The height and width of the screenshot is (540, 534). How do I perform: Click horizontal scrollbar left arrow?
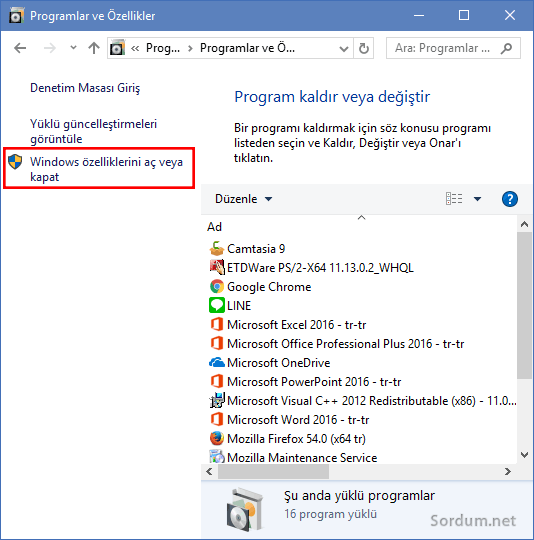pyautogui.click(x=209, y=471)
